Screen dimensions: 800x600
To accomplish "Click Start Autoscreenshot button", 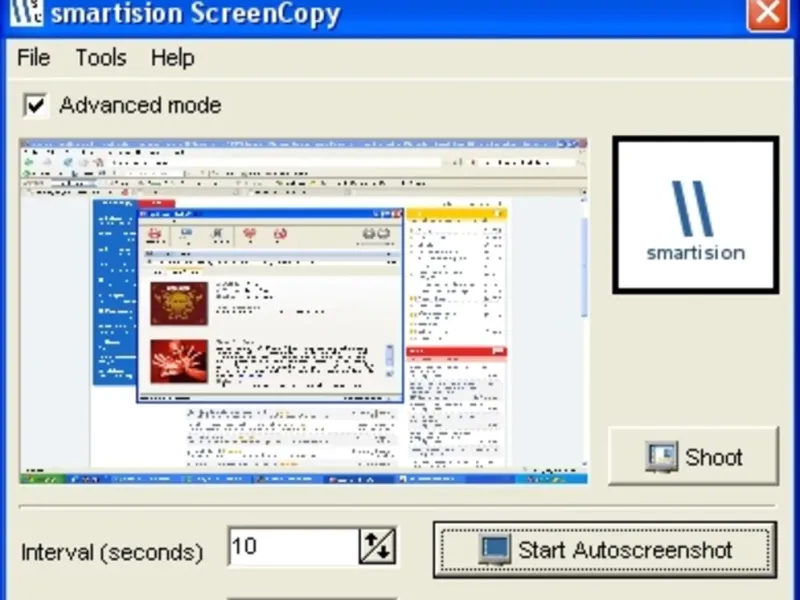I will [605, 550].
